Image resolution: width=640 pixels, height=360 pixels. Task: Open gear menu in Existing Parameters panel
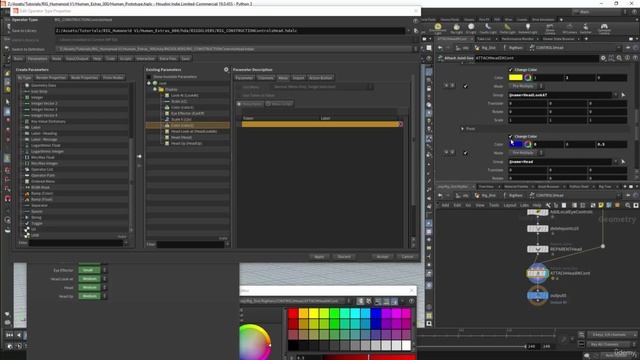[226, 69]
